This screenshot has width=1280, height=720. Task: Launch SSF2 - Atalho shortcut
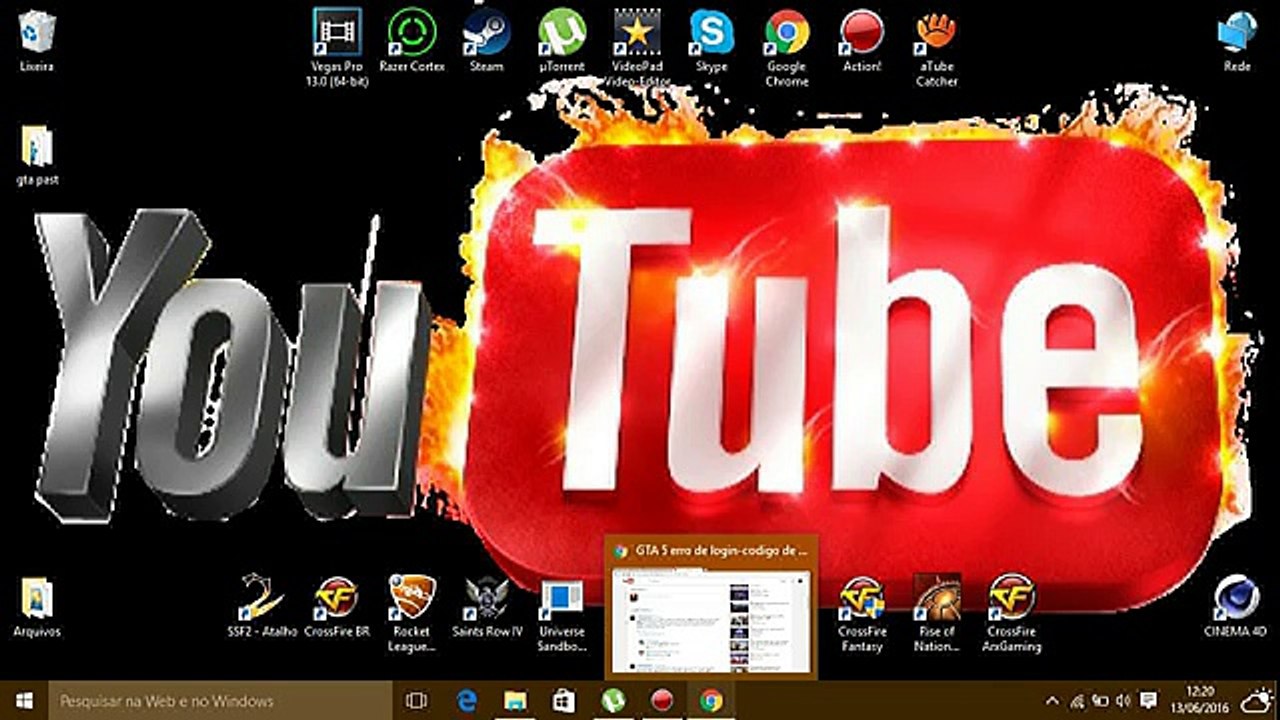coord(262,608)
